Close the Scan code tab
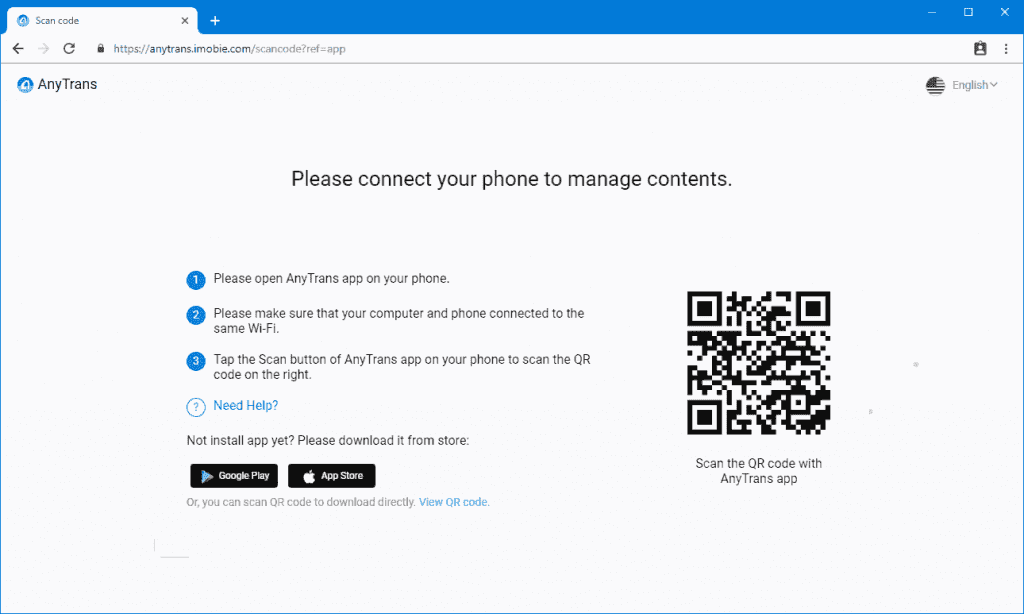Viewport: 1024px width, 614px height. [x=185, y=20]
